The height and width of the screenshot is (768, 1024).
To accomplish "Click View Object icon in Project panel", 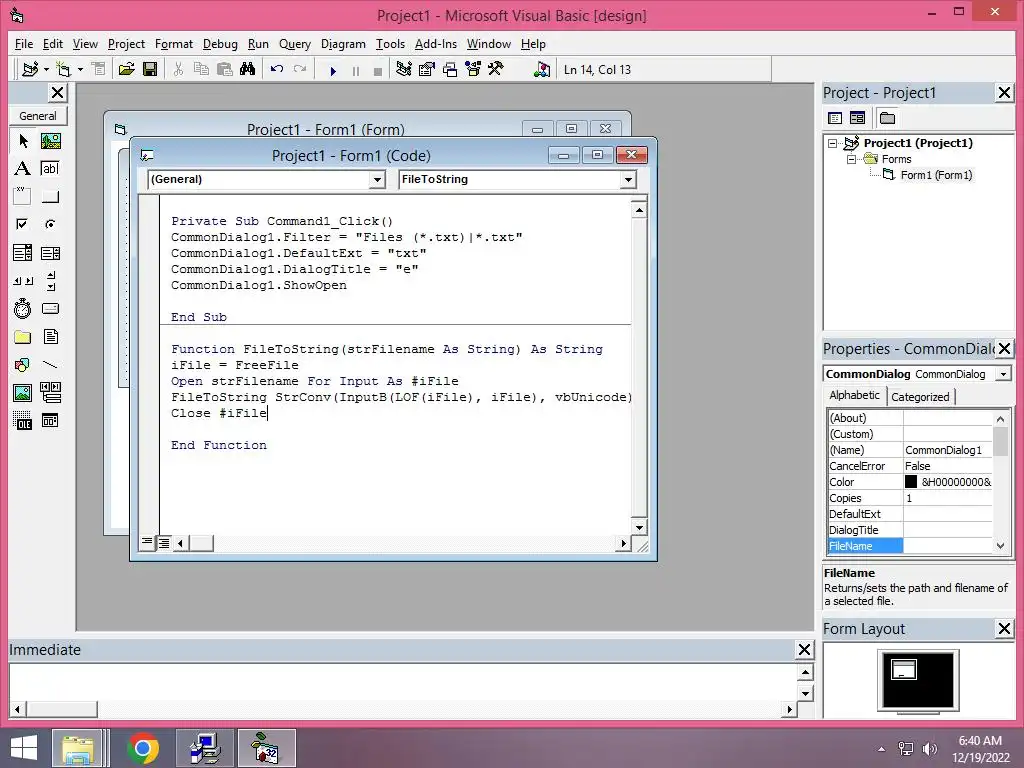I will point(857,118).
